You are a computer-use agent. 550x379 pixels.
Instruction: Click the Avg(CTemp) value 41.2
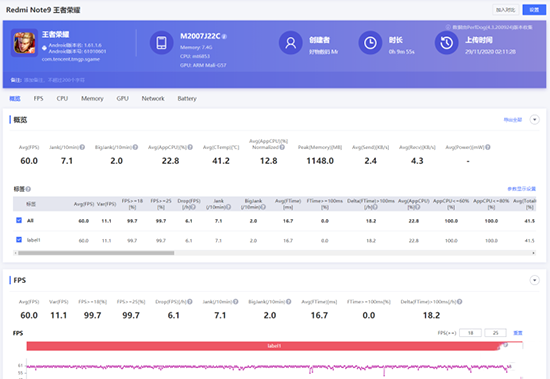click(221, 161)
